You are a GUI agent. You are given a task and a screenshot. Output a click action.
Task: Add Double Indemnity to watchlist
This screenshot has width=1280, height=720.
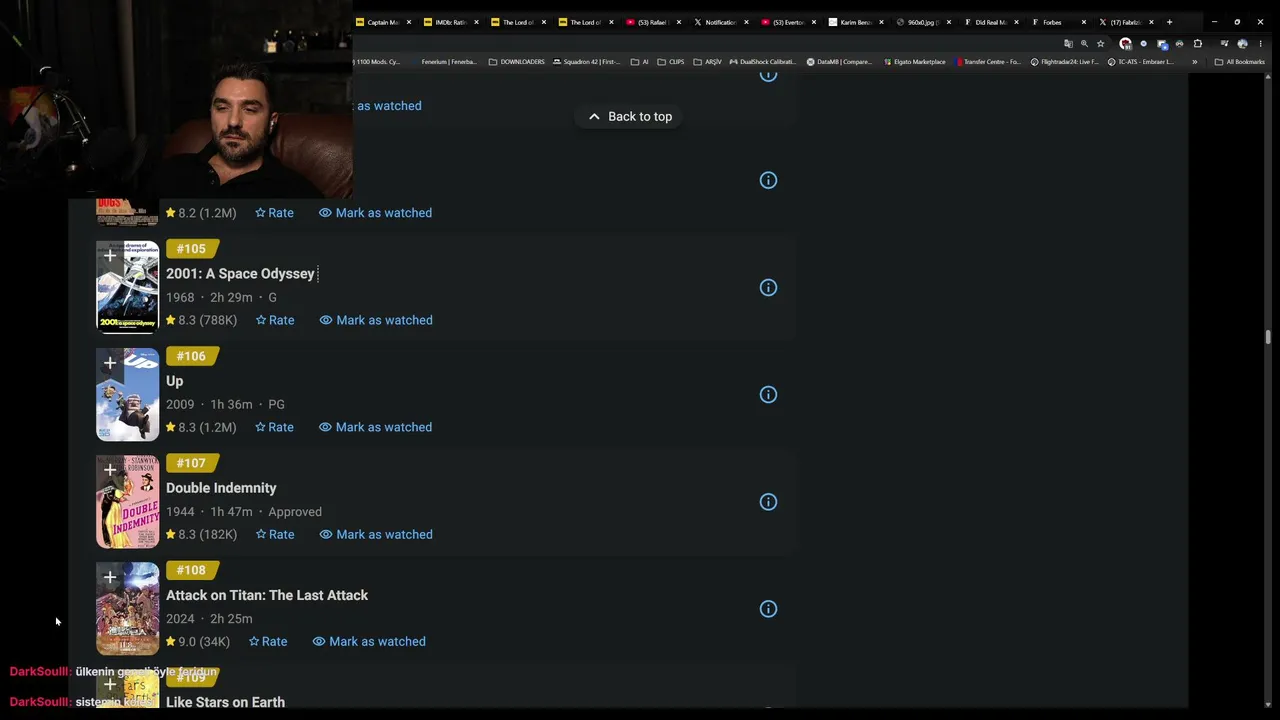pyautogui.click(x=110, y=470)
